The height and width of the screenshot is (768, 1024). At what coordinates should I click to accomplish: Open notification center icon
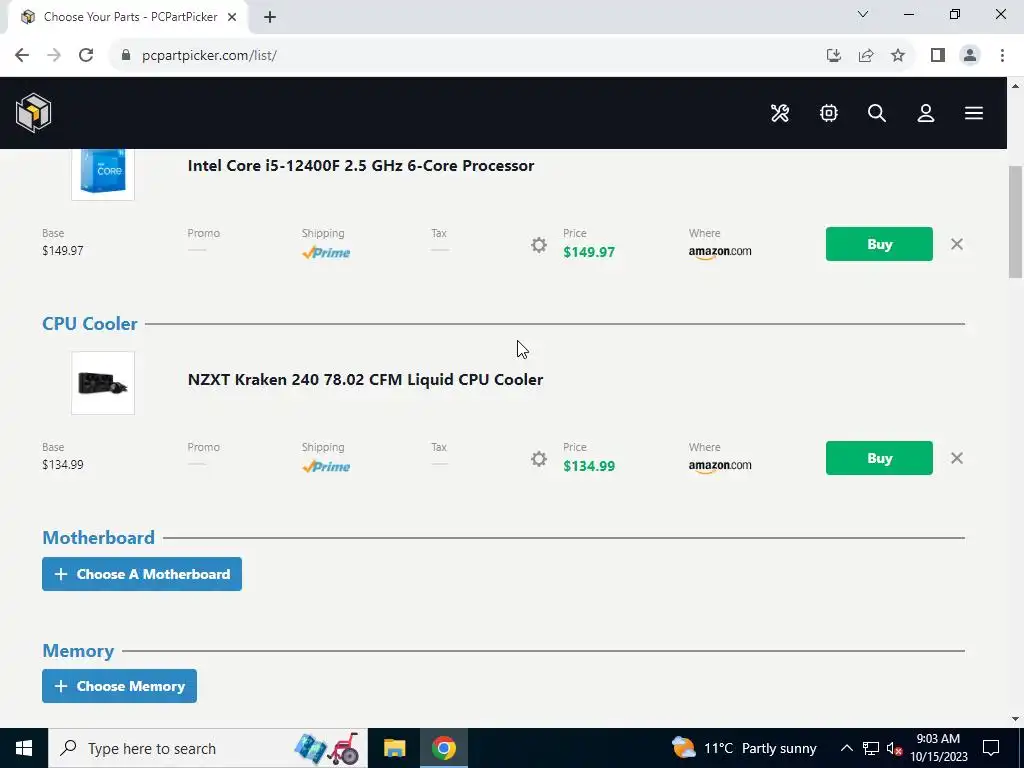pyautogui.click(x=991, y=748)
